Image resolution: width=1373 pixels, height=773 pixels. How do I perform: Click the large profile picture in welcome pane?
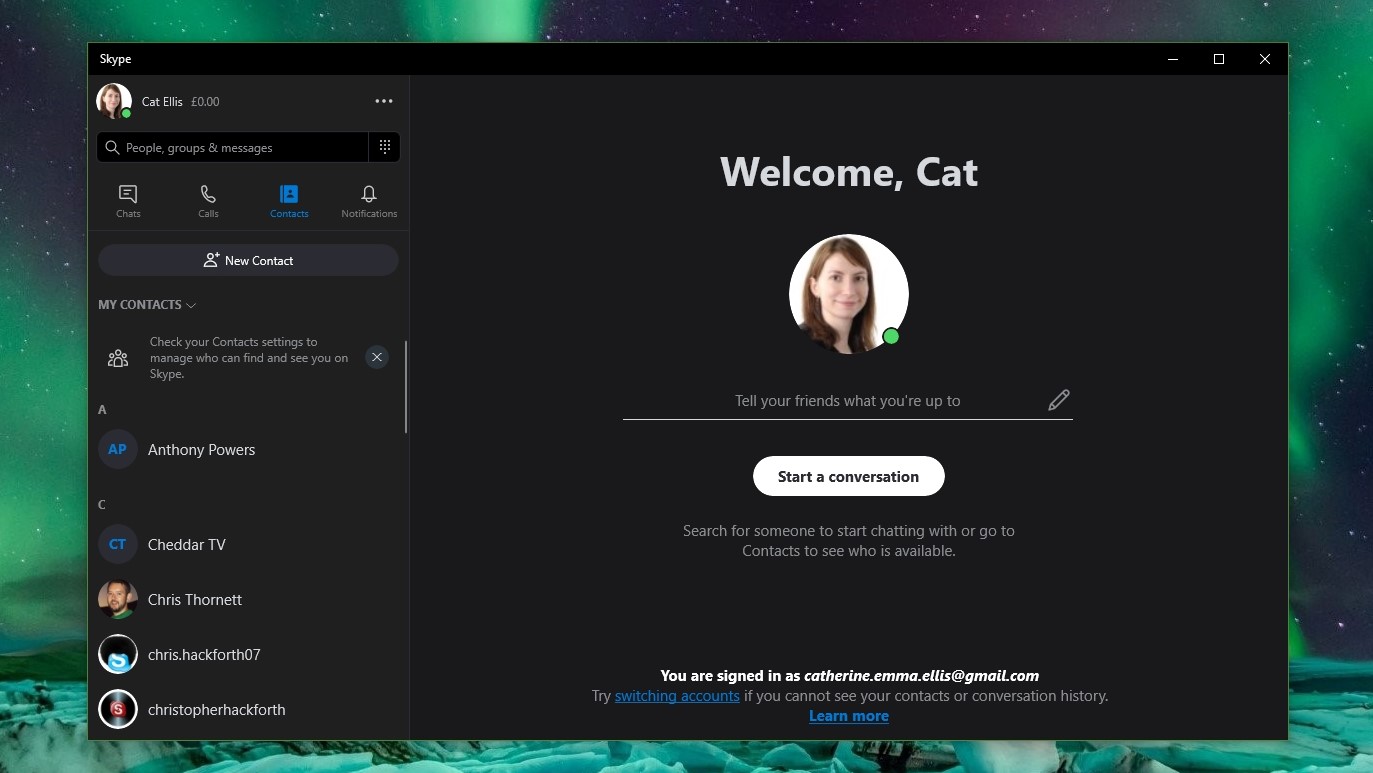[849, 294]
